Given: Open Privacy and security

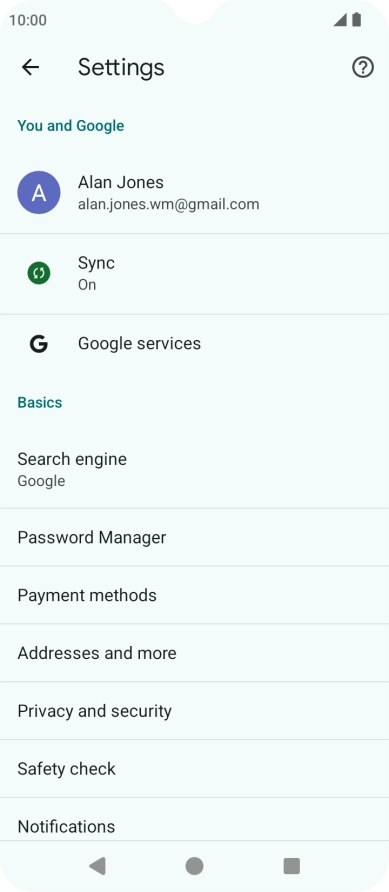Looking at the screenshot, I should (x=194, y=711).
